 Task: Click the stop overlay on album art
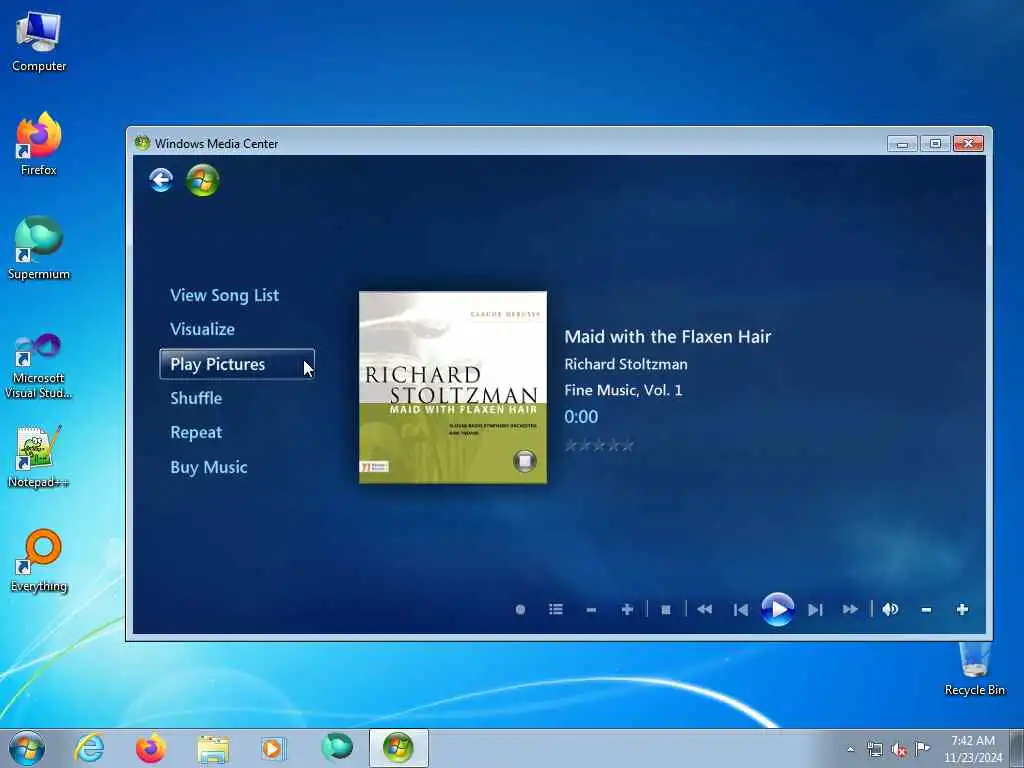click(x=524, y=460)
